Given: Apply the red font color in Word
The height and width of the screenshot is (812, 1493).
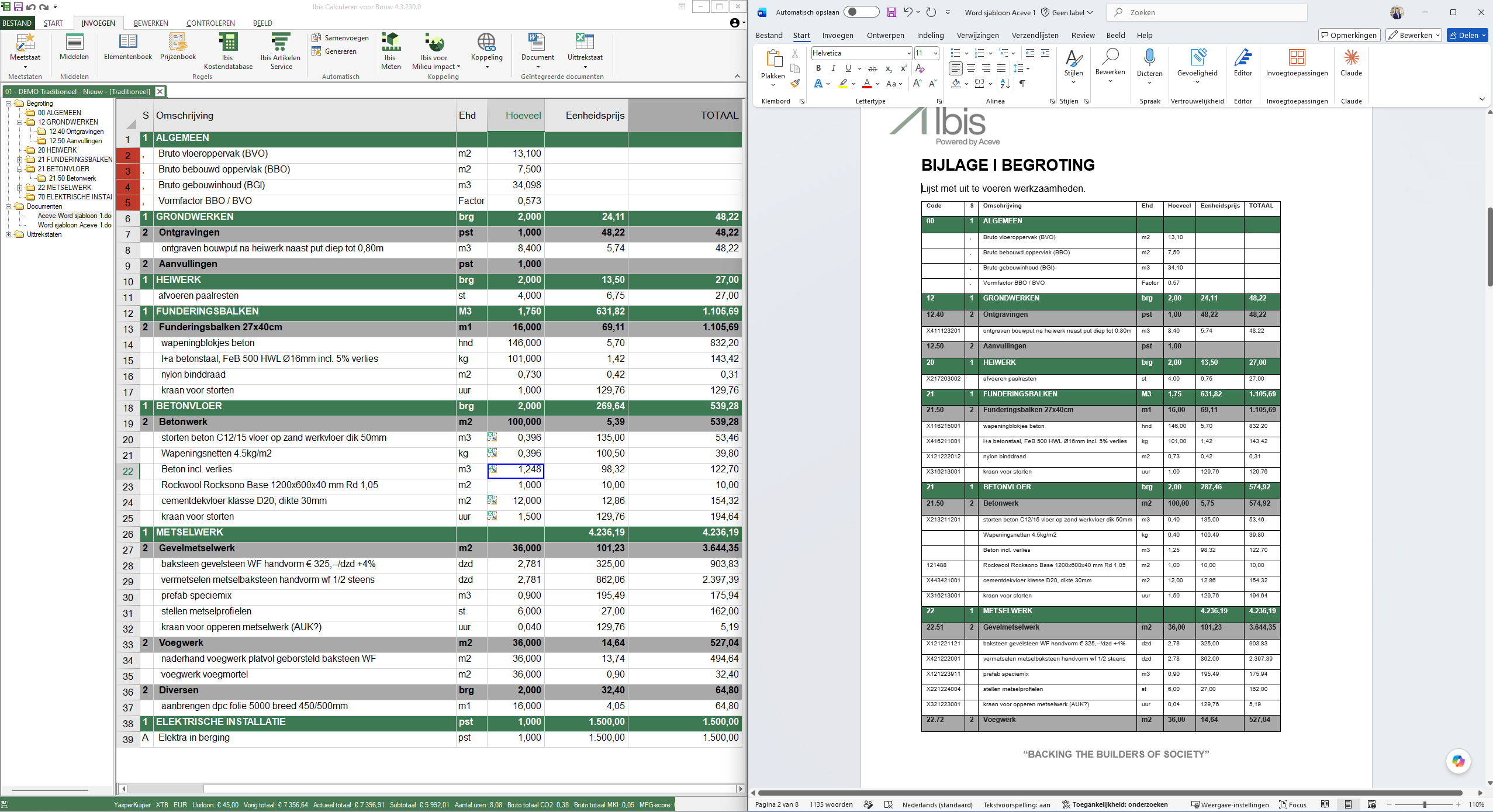Looking at the screenshot, I should tap(867, 84).
